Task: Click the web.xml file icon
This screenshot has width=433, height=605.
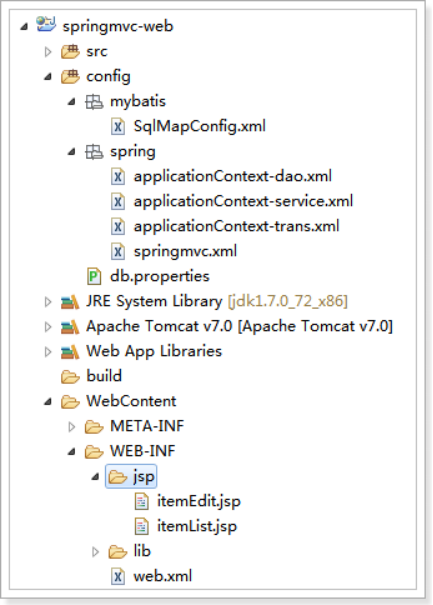Action: coord(118,577)
